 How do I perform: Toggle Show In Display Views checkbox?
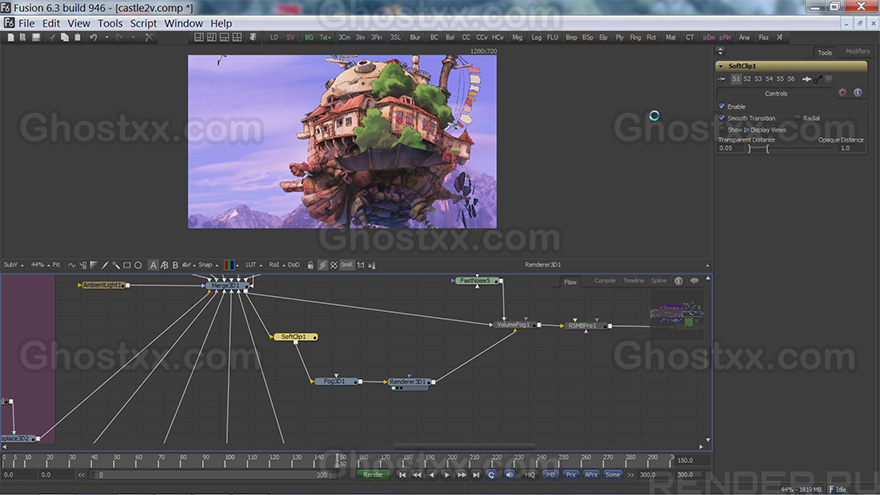click(722, 130)
